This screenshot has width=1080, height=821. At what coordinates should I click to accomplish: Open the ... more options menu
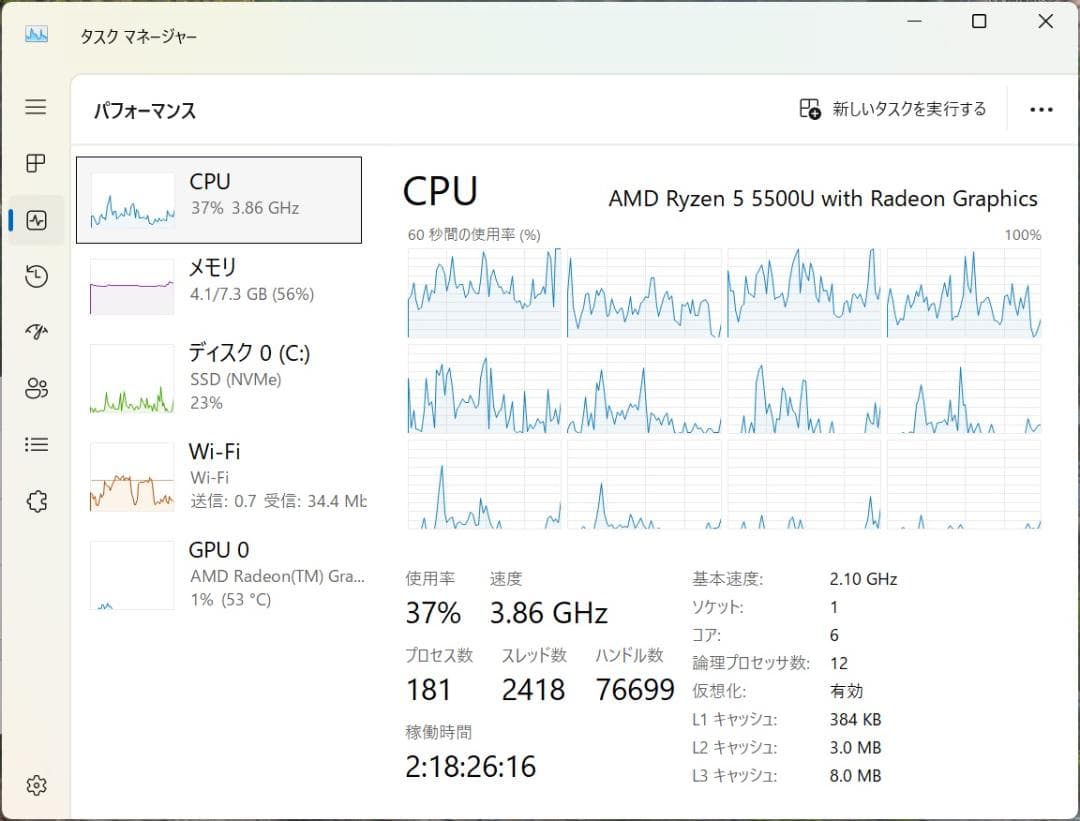[x=1042, y=109]
